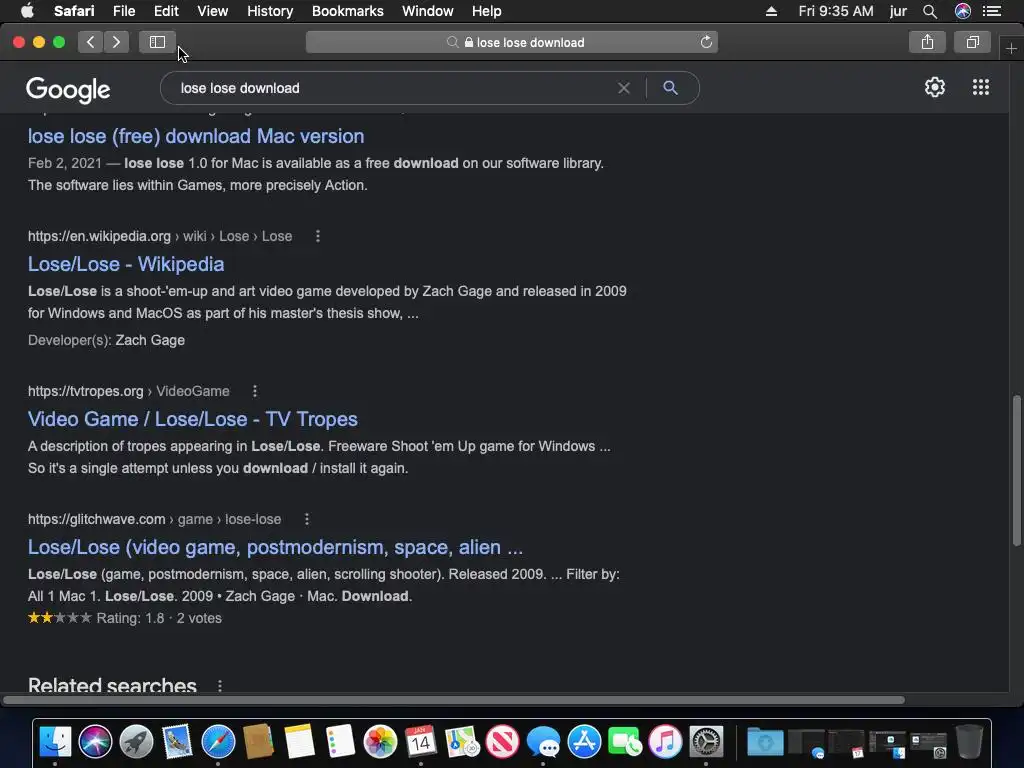Open News from the Dock
Viewport: 1024px width, 768px height.
[502, 742]
